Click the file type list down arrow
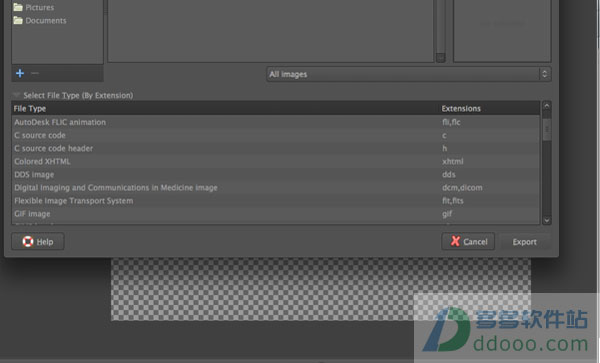 click(x=546, y=220)
